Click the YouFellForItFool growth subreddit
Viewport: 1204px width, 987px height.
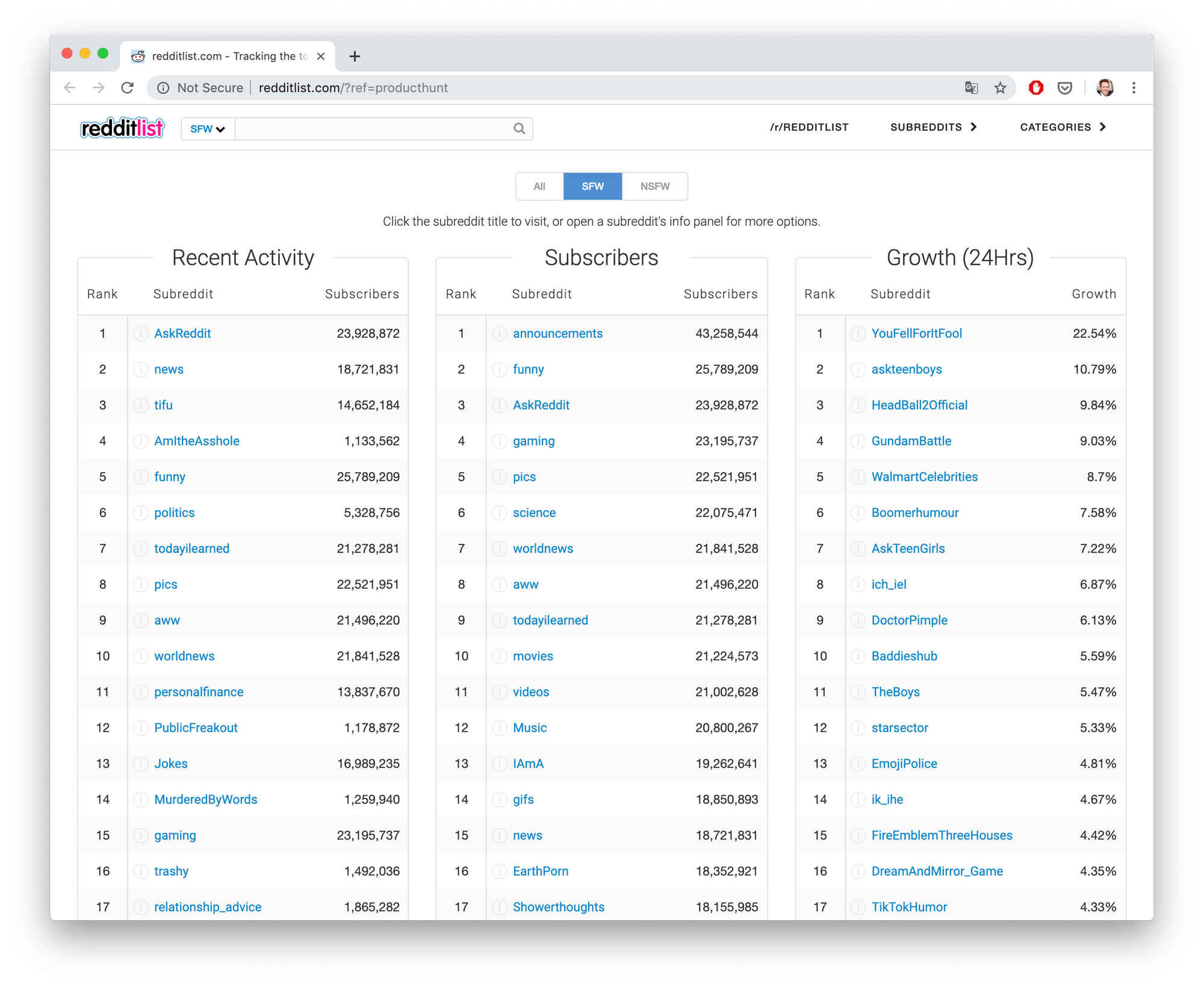point(917,333)
